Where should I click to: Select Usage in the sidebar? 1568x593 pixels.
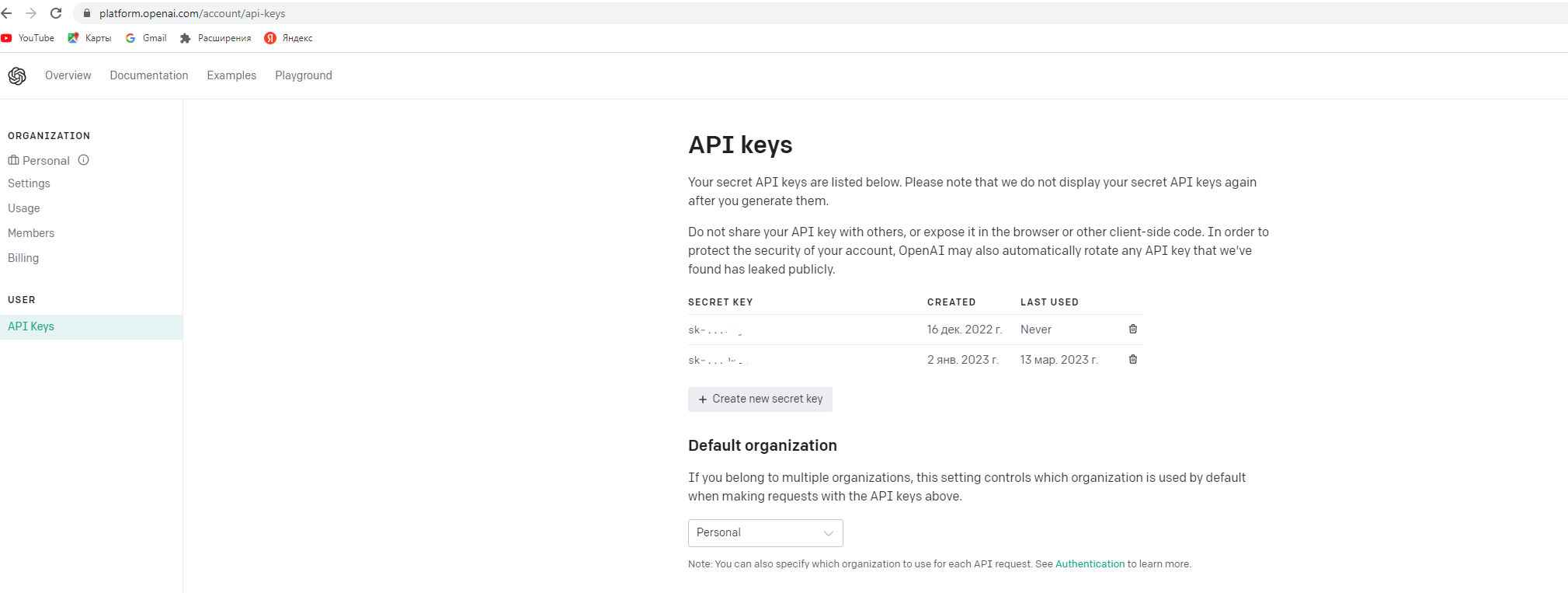[x=24, y=208]
